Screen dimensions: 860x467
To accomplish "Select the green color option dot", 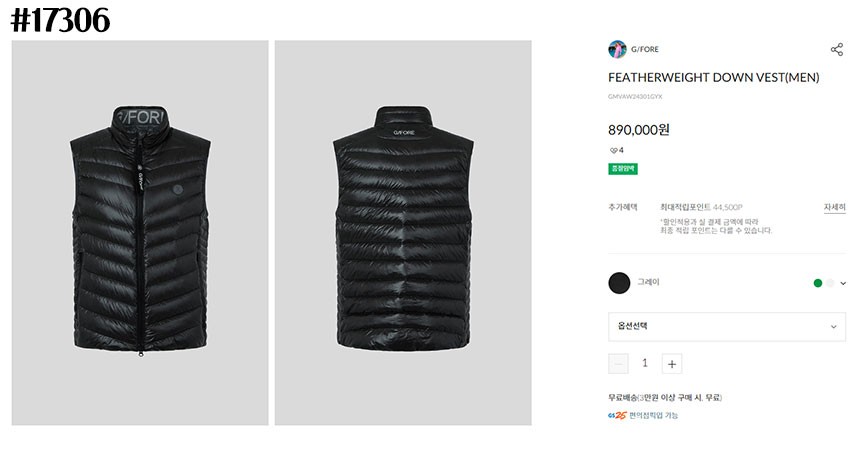I will (x=818, y=283).
